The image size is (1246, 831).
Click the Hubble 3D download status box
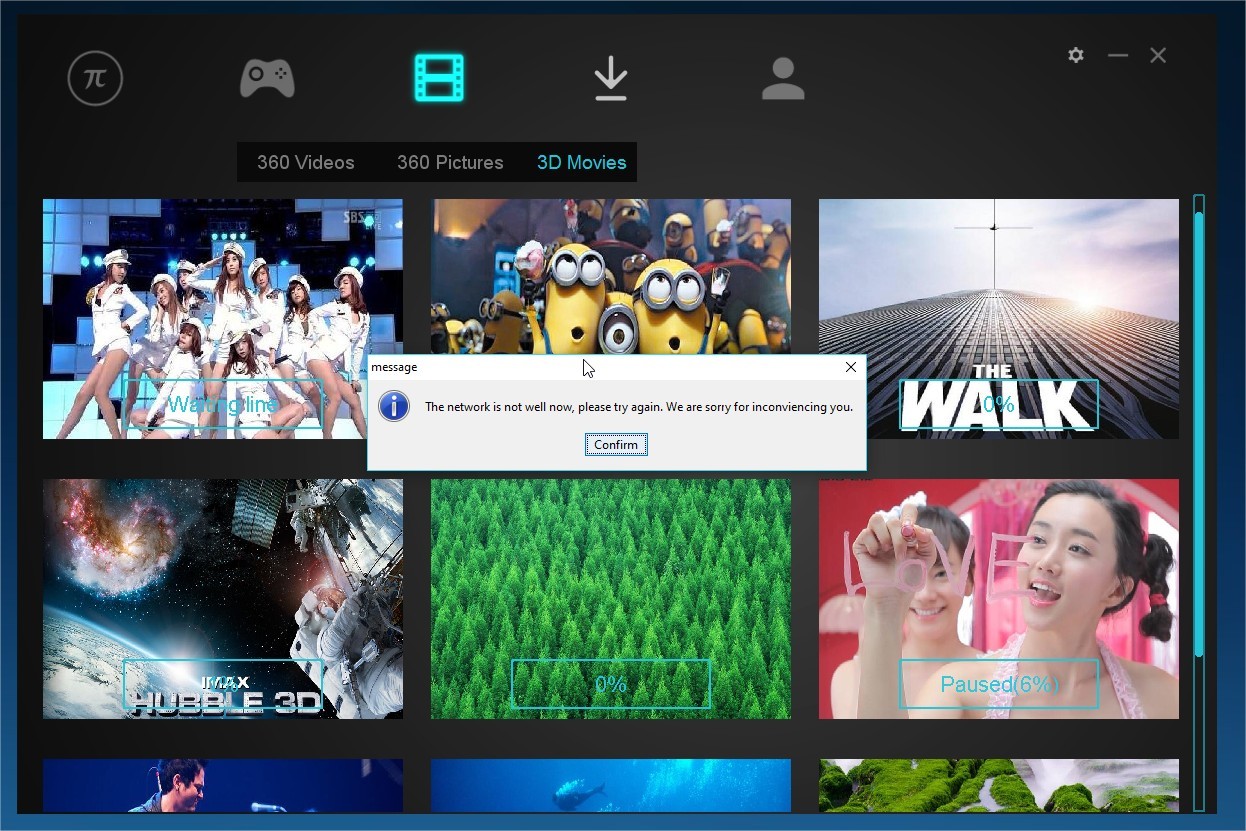coord(223,685)
